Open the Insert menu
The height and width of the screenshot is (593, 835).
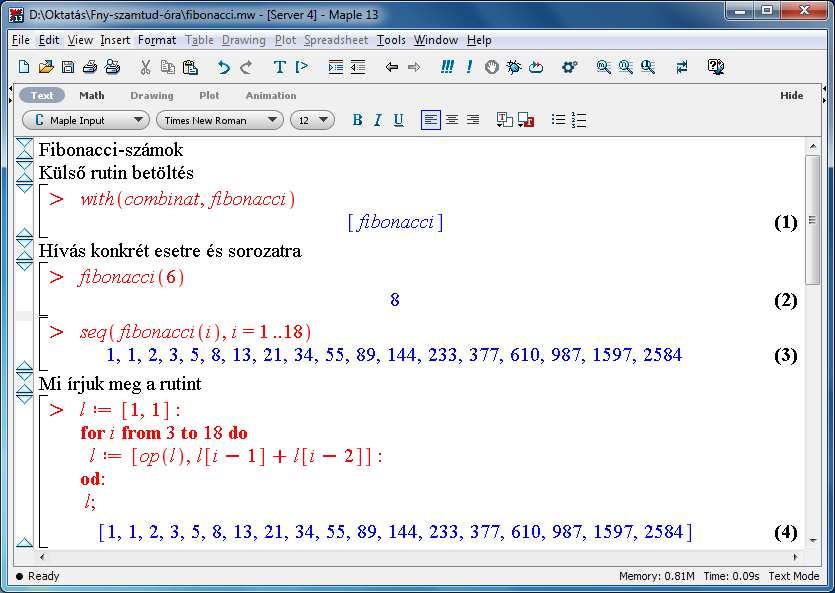point(115,40)
